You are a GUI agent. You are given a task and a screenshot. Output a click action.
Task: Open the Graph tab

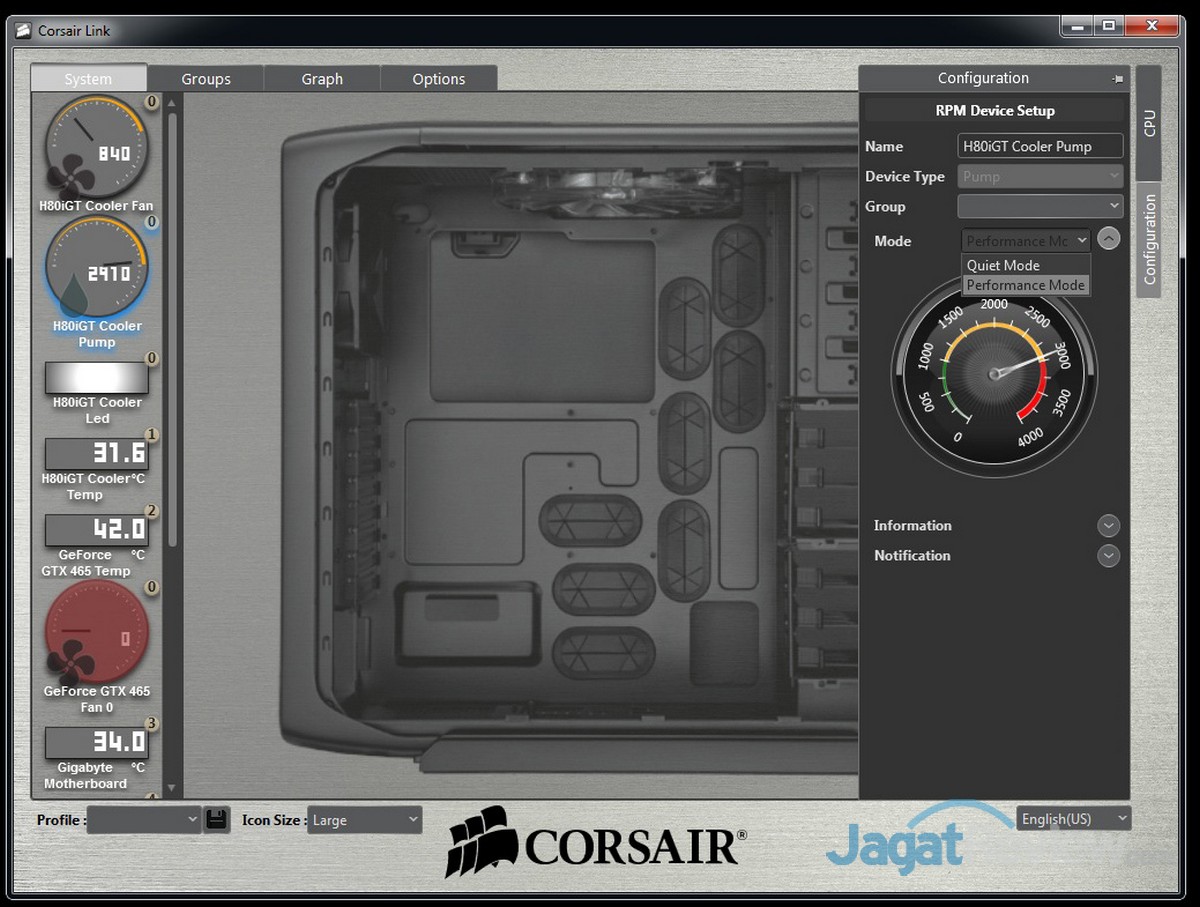click(x=322, y=79)
